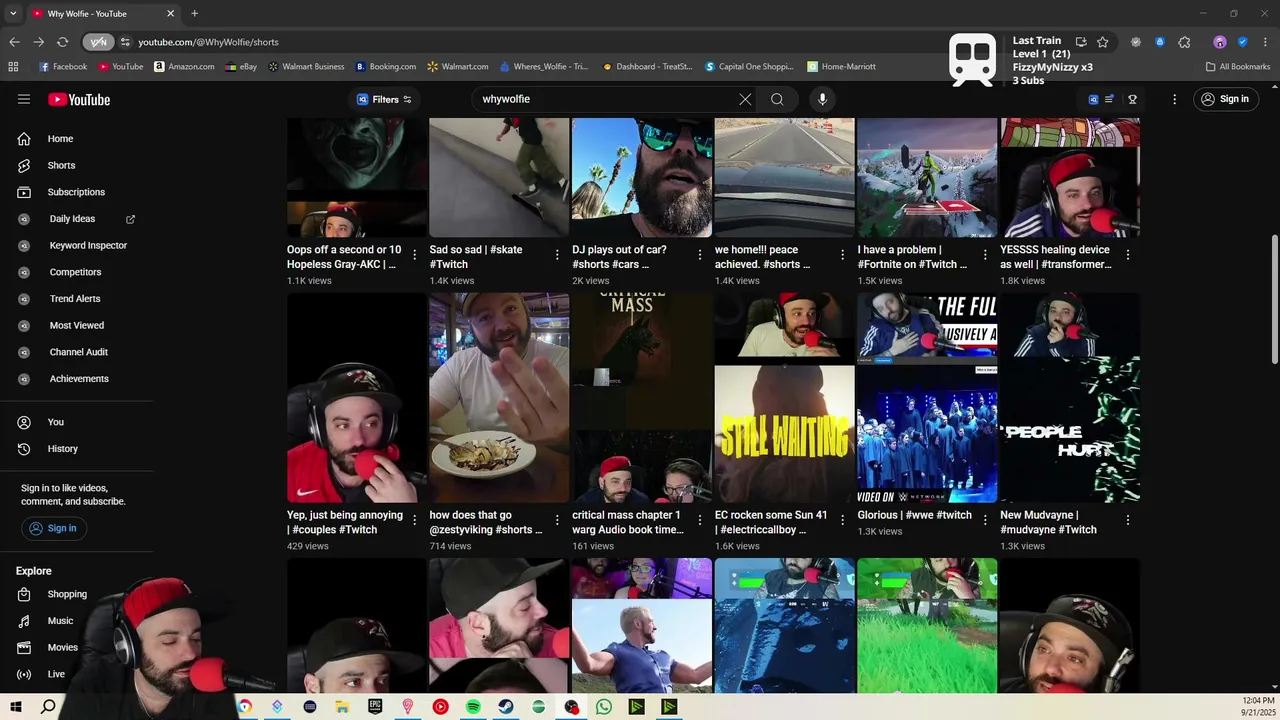Open options menu for 'DJ plays out of car?'
This screenshot has height=720, width=1280.
[699, 255]
